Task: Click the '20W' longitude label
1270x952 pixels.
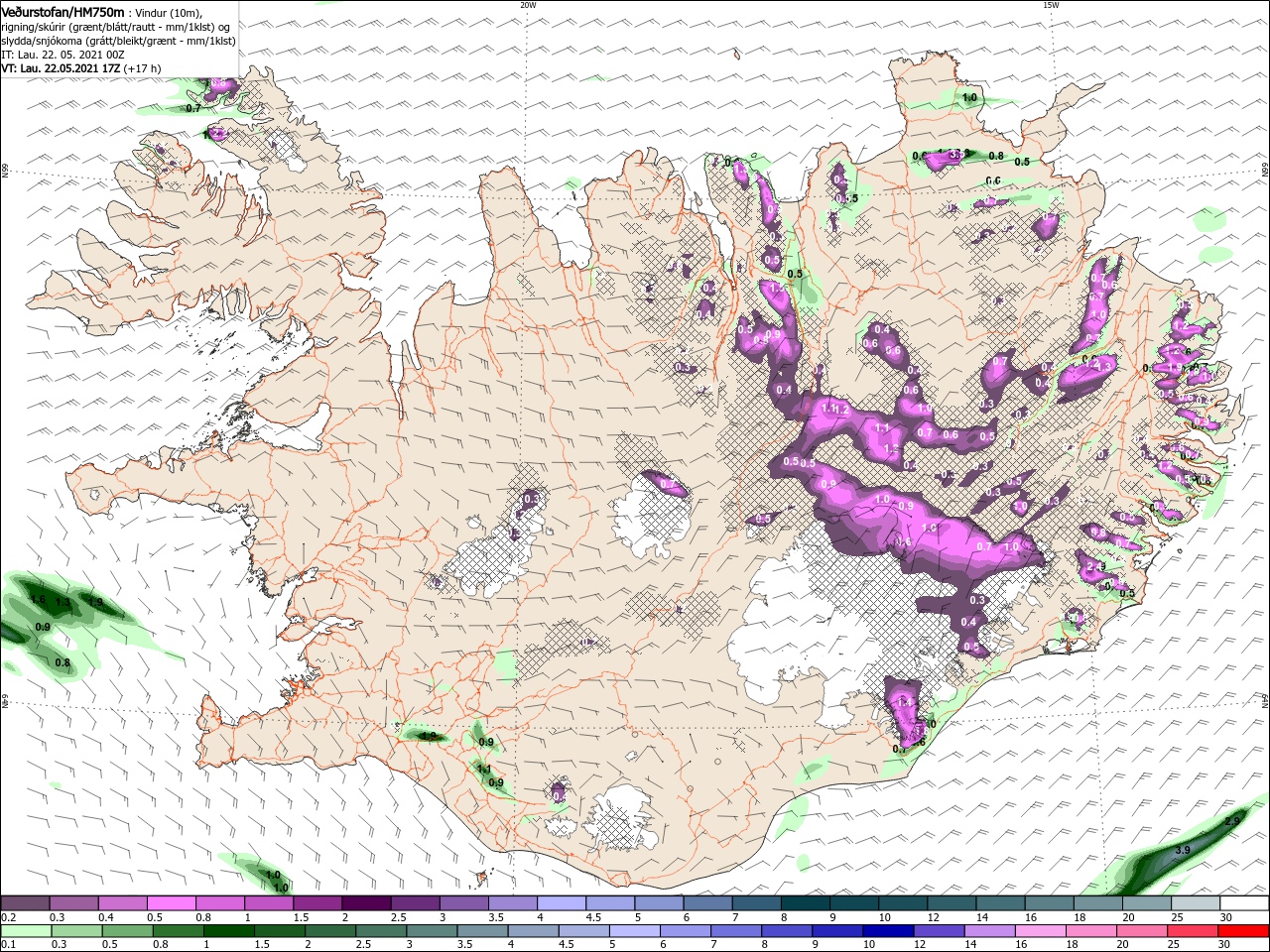Action: tap(528, 5)
